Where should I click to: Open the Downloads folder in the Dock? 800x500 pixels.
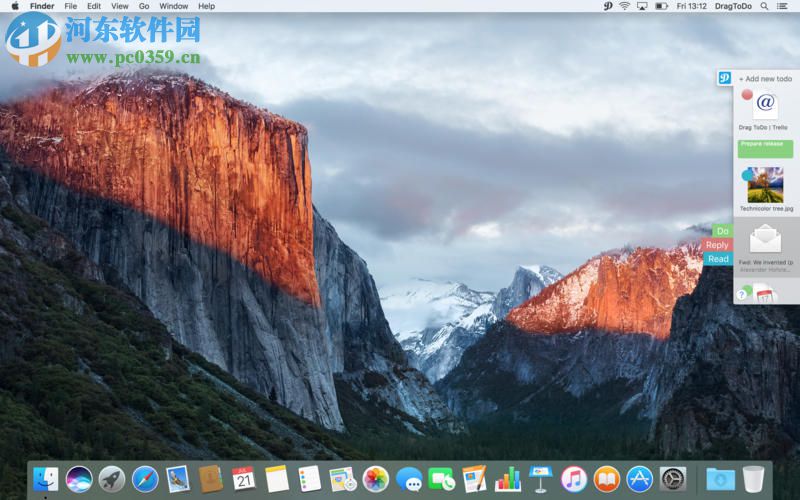720,479
